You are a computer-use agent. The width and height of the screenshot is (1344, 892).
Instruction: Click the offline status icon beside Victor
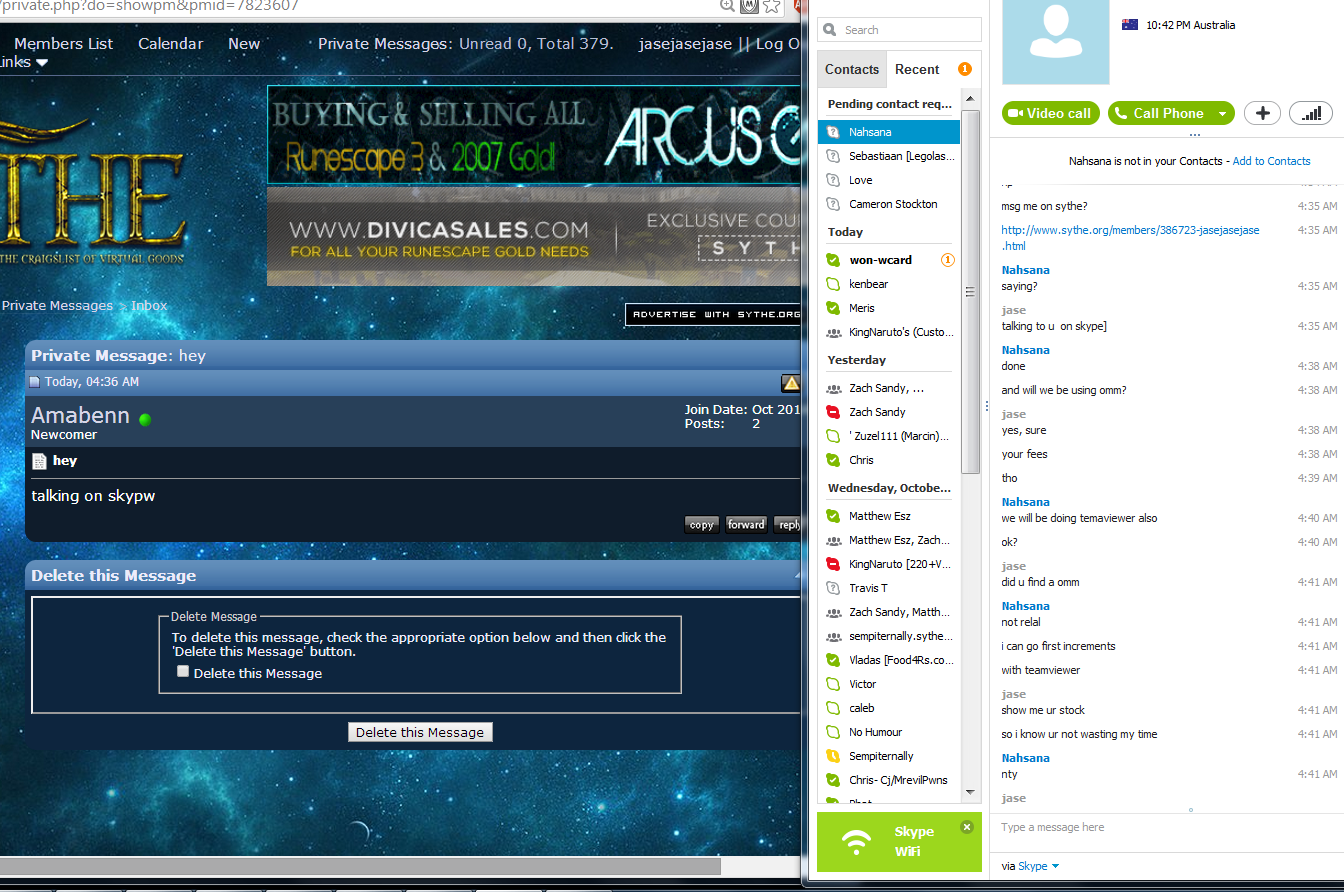[832, 684]
